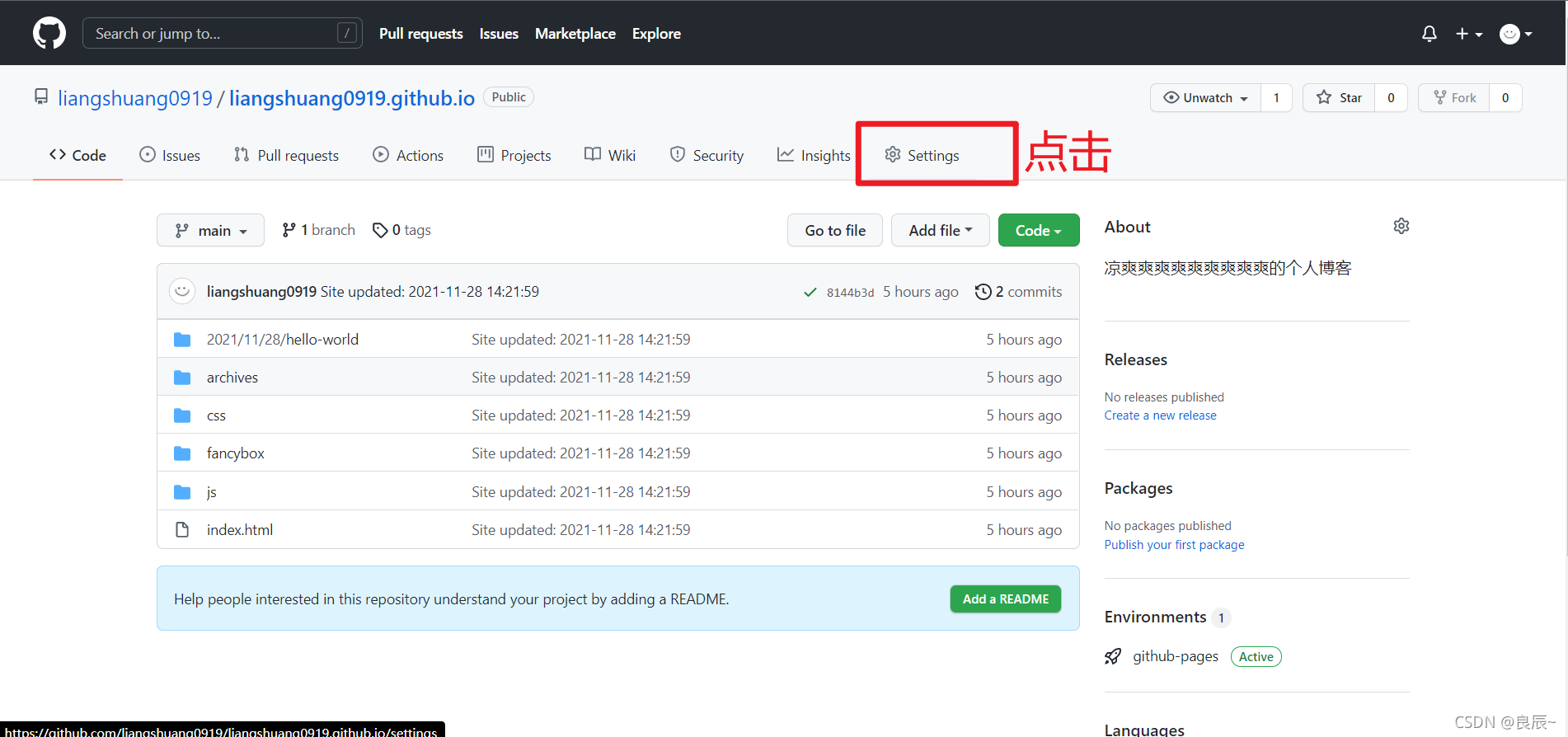Screen dimensions: 1568x737
Task: Switch to the repository Pull requests tab
Action: [x=286, y=155]
